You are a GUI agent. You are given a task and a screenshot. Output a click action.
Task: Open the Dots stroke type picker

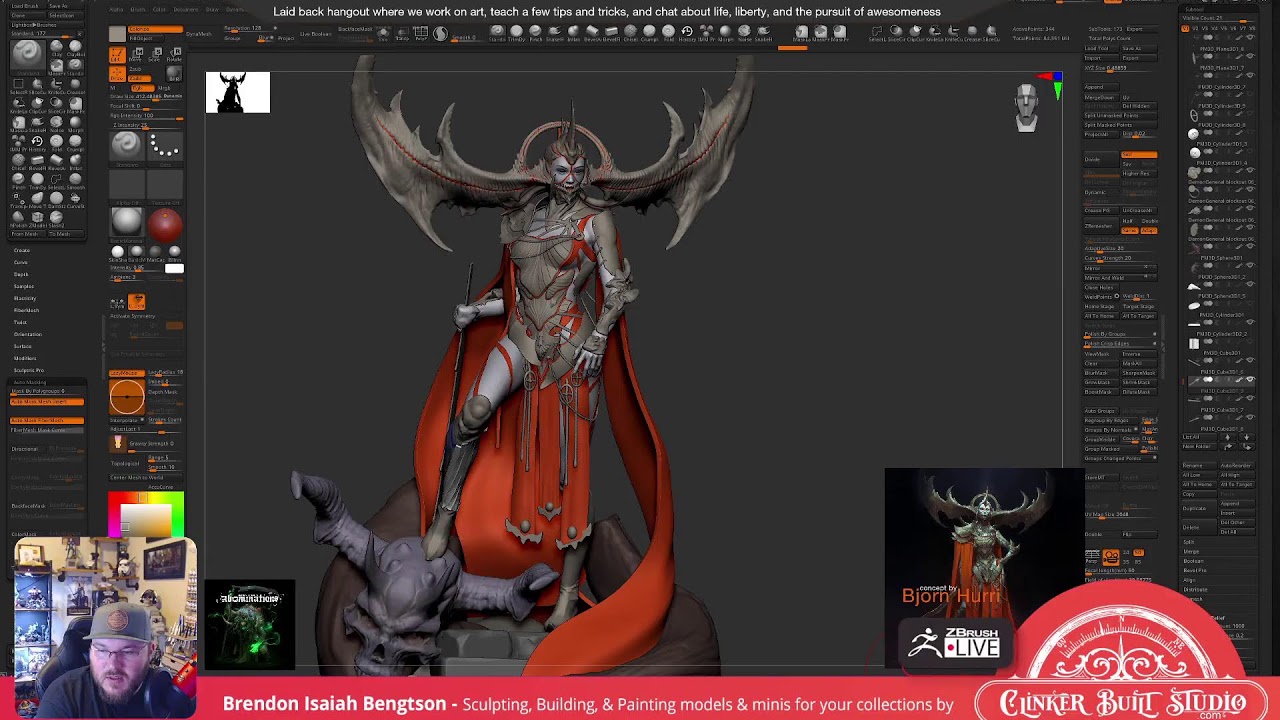click(x=165, y=150)
